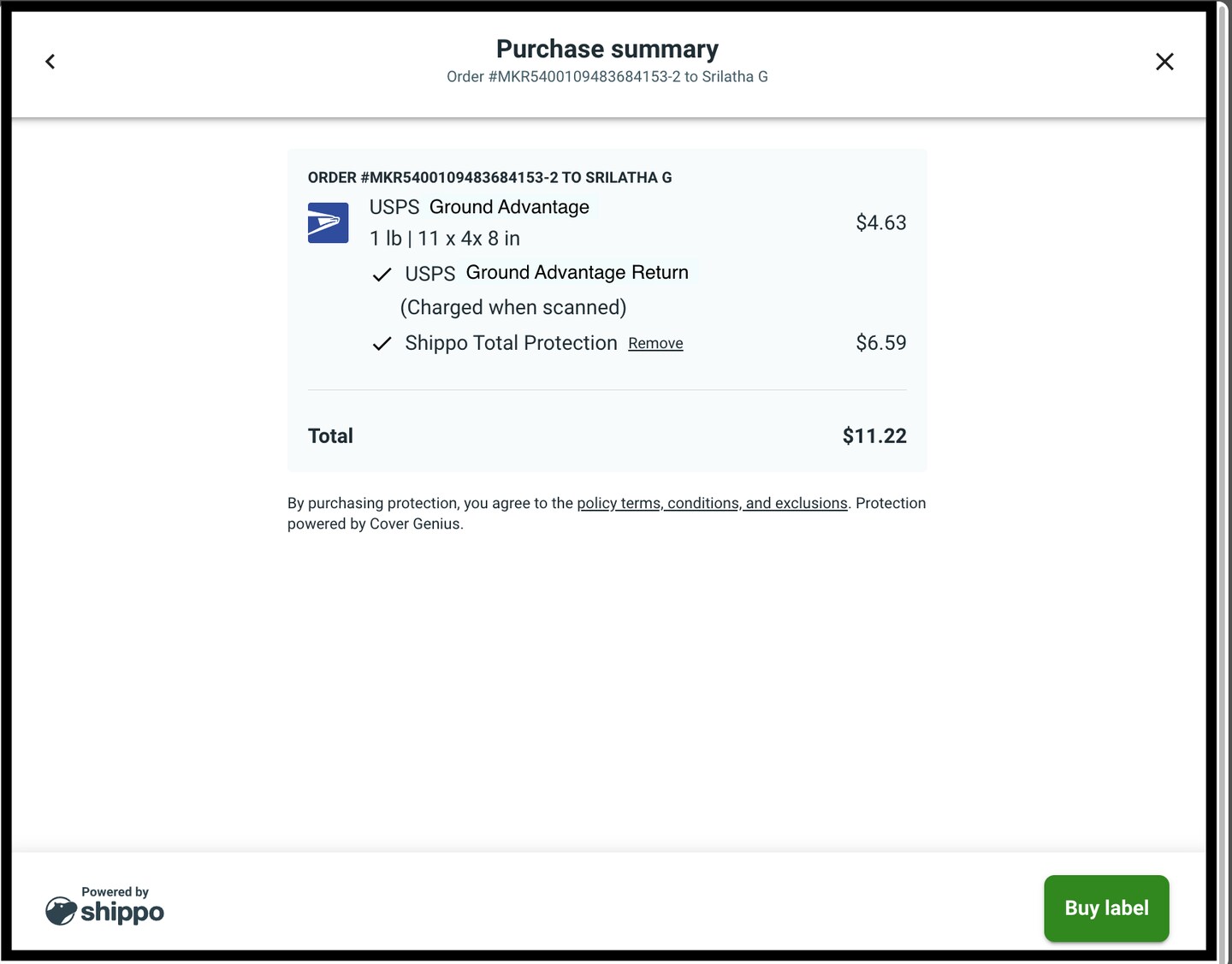Click the ORDER header inside the summary card
Image resolution: width=1232 pixels, height=964 pixels.
click(x=489, y=177)
